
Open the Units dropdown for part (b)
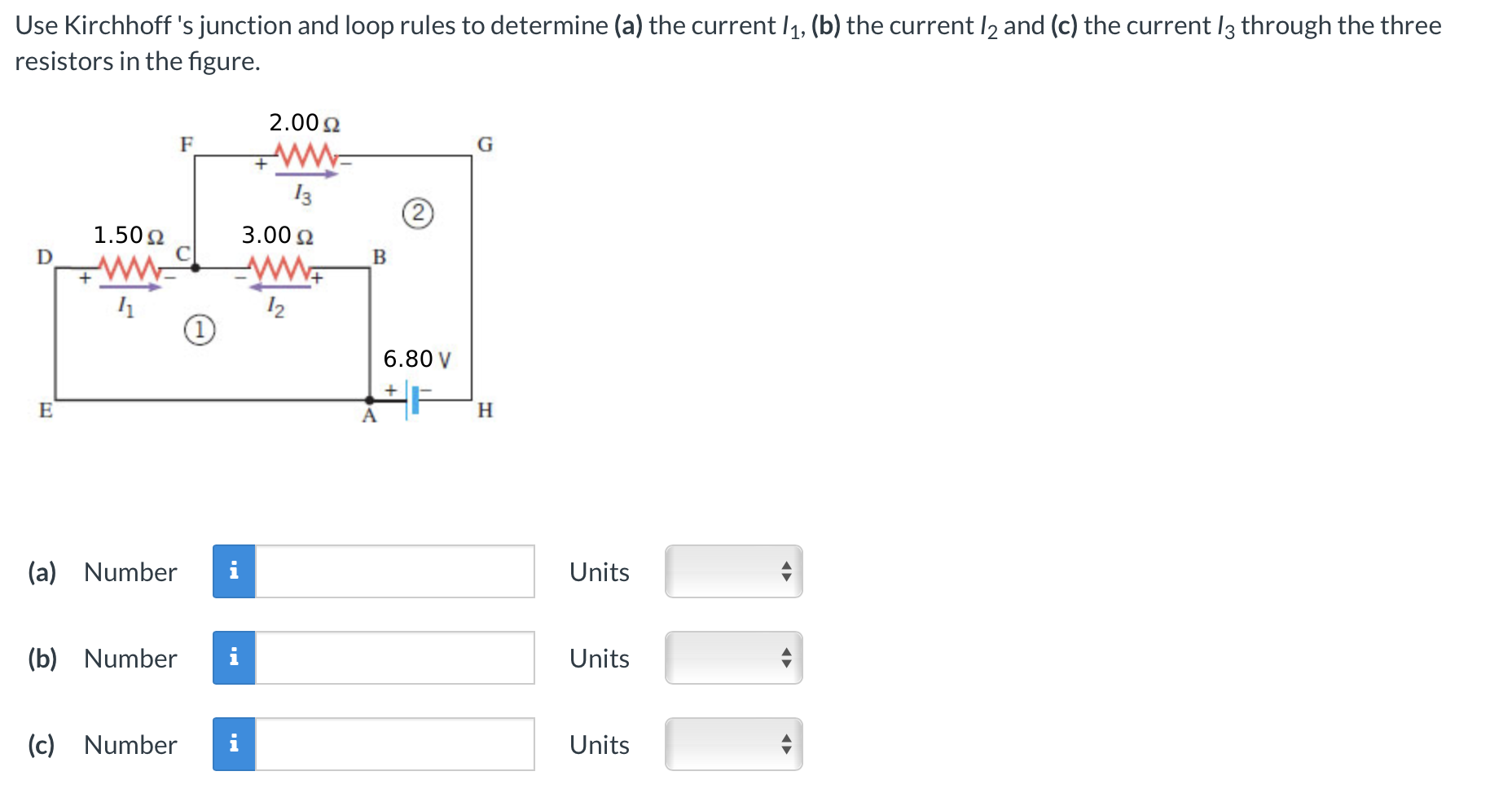click(x=732, y=659)
